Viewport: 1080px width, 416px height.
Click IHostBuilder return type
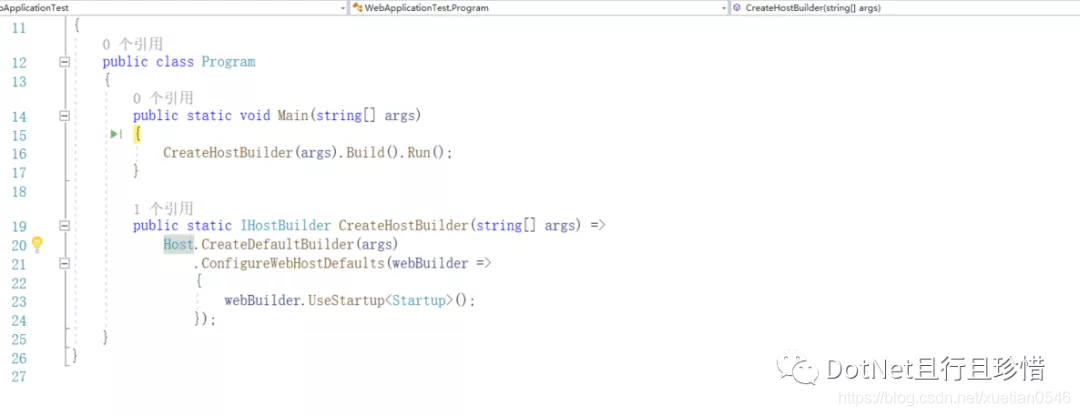(286, 225)
